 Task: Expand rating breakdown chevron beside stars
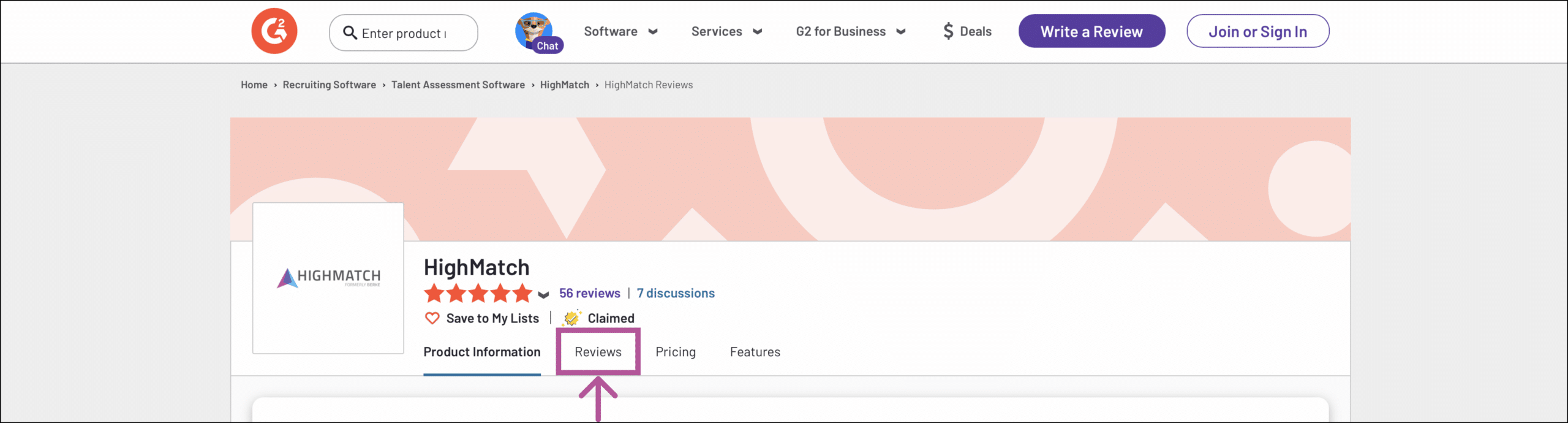click(543, 295)
